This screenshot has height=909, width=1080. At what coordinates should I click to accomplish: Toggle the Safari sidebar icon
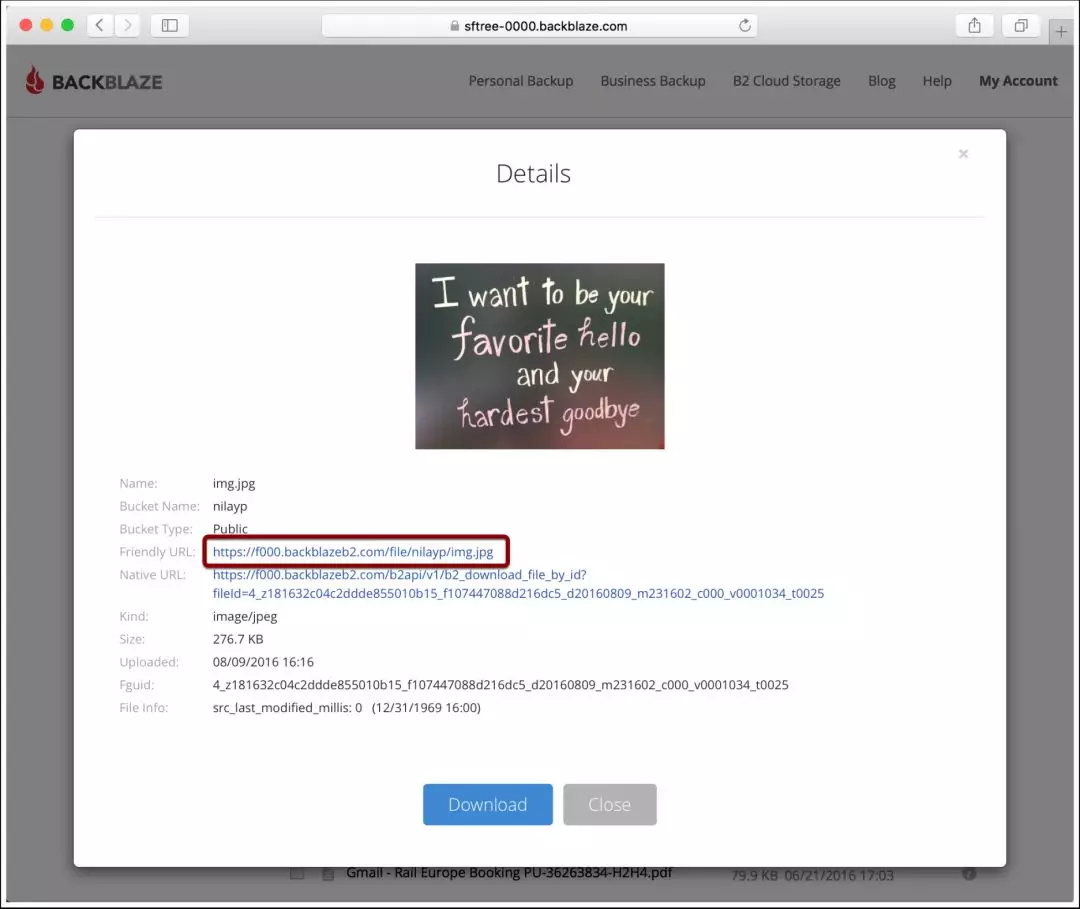coord(169,25)
